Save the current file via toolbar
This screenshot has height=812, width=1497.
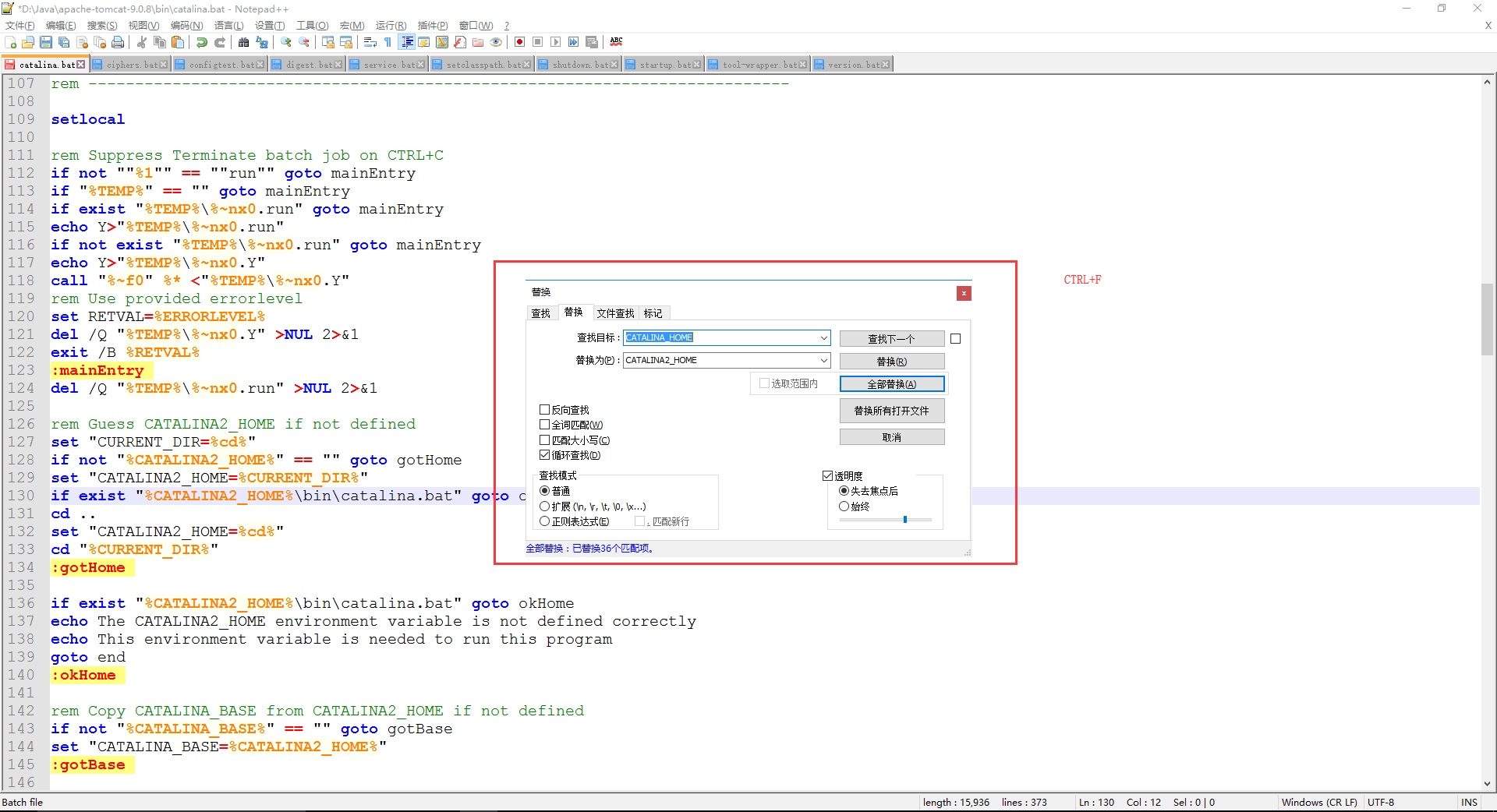(46, 42)
